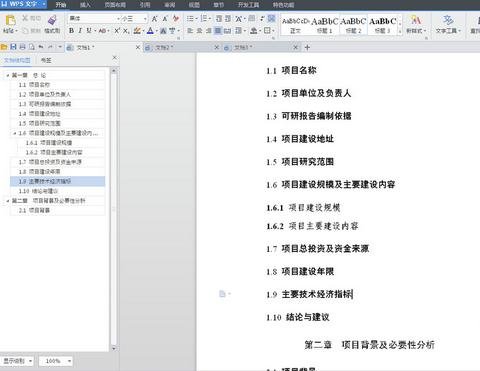Open the underline style dropdown arrow

(x=95, y=31)
